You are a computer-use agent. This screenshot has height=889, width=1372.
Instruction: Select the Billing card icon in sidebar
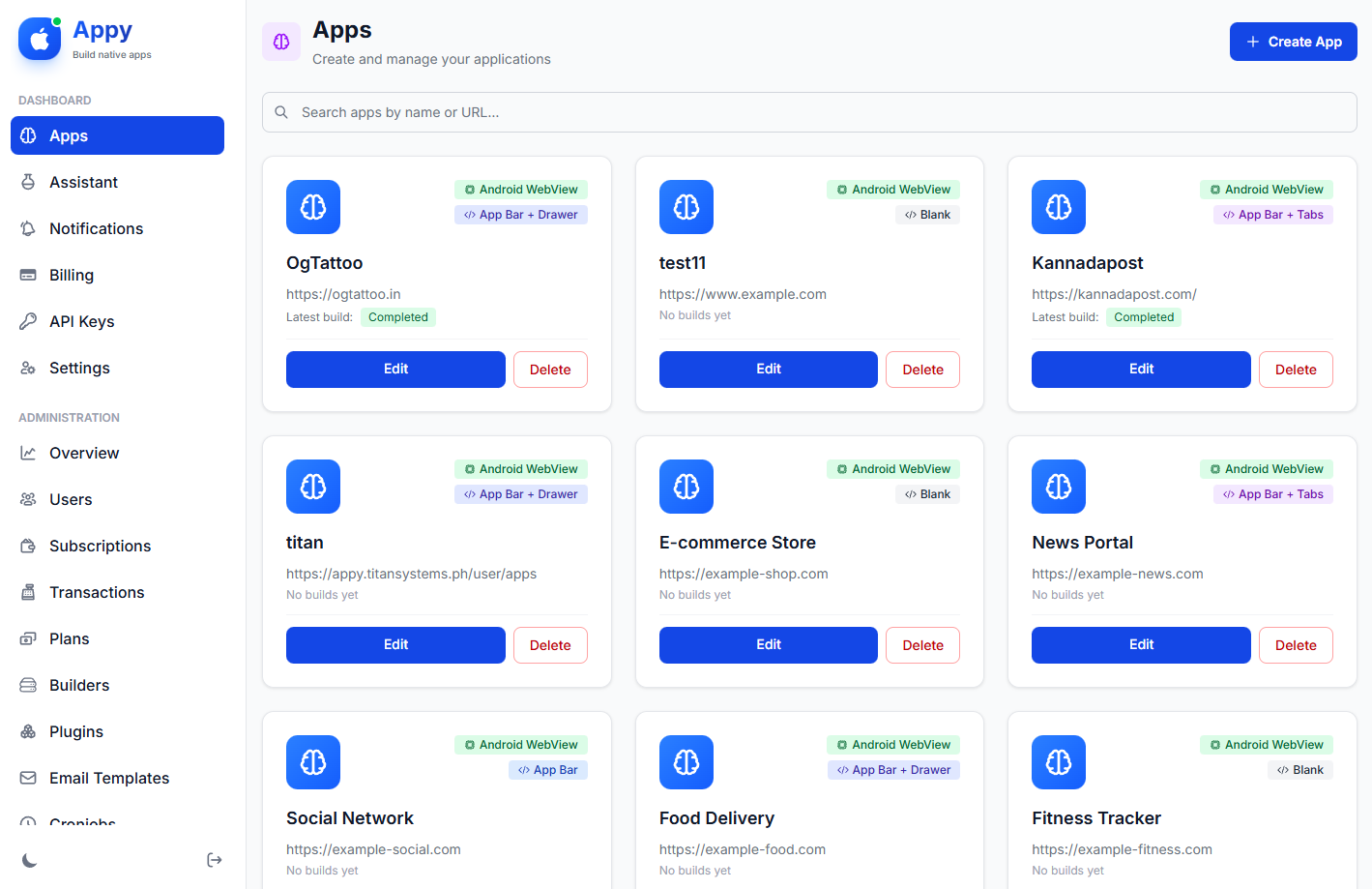pos(29,275)
